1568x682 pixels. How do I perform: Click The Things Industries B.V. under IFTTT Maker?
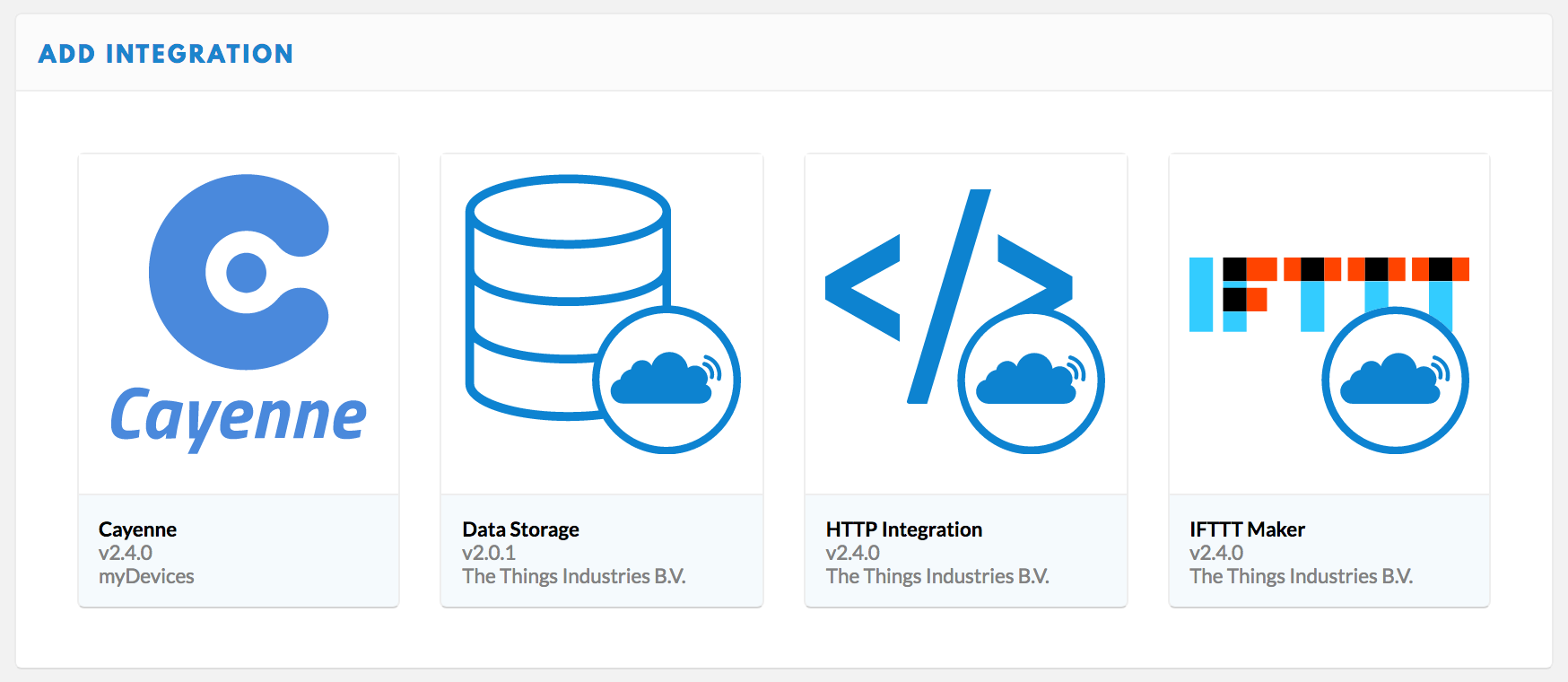[x=1301, y=576]
